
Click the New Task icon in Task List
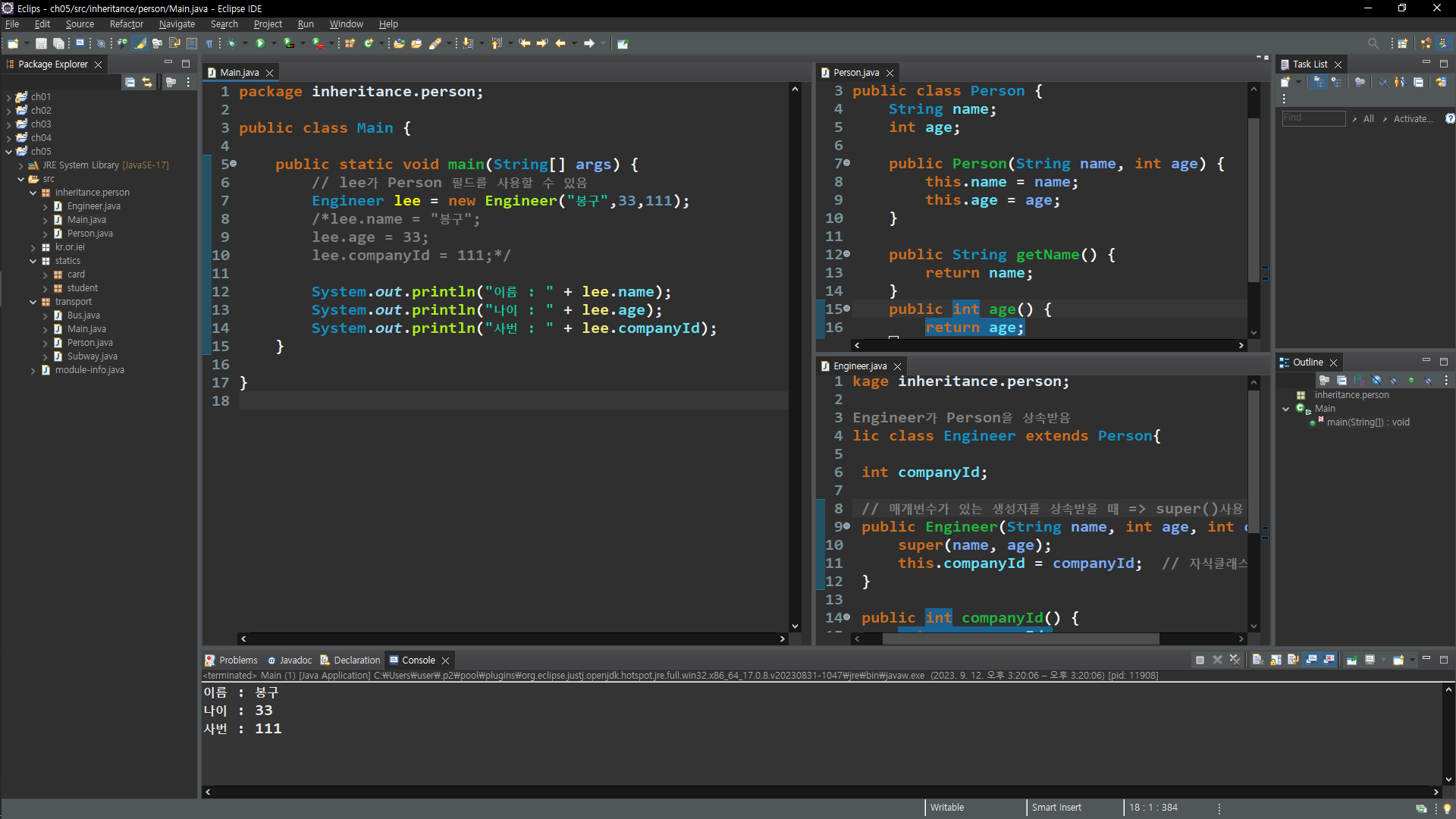[x=1285, y=82]
